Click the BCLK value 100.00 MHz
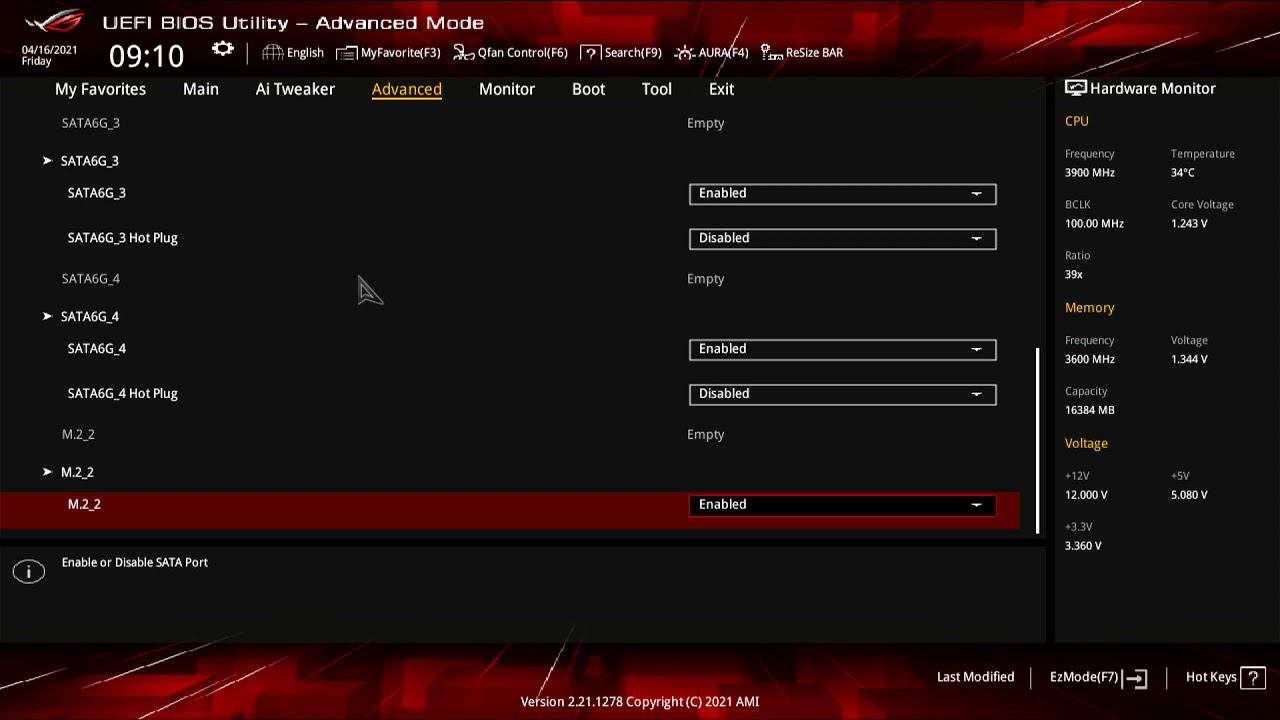This screenshot has width=1280, height=720. tap(1094, 223)
